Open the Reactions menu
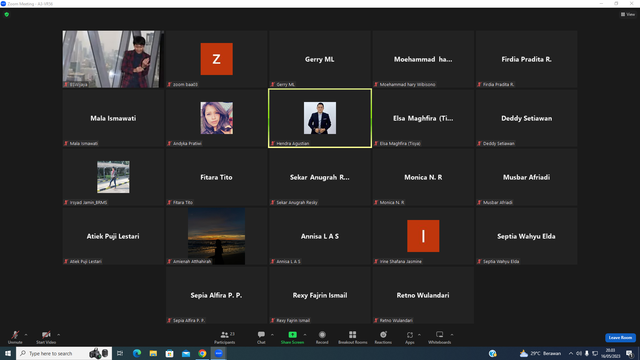 tap(383, 337)
